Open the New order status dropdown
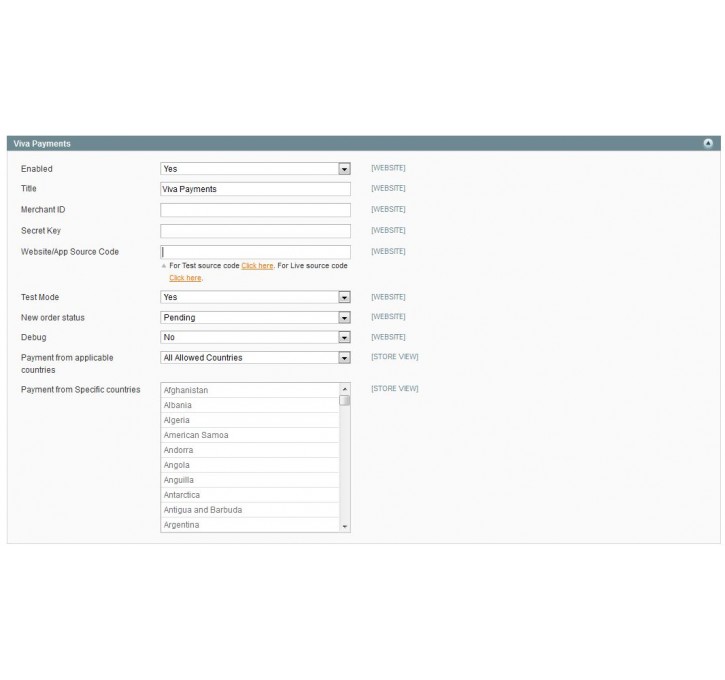 point(255,317)
